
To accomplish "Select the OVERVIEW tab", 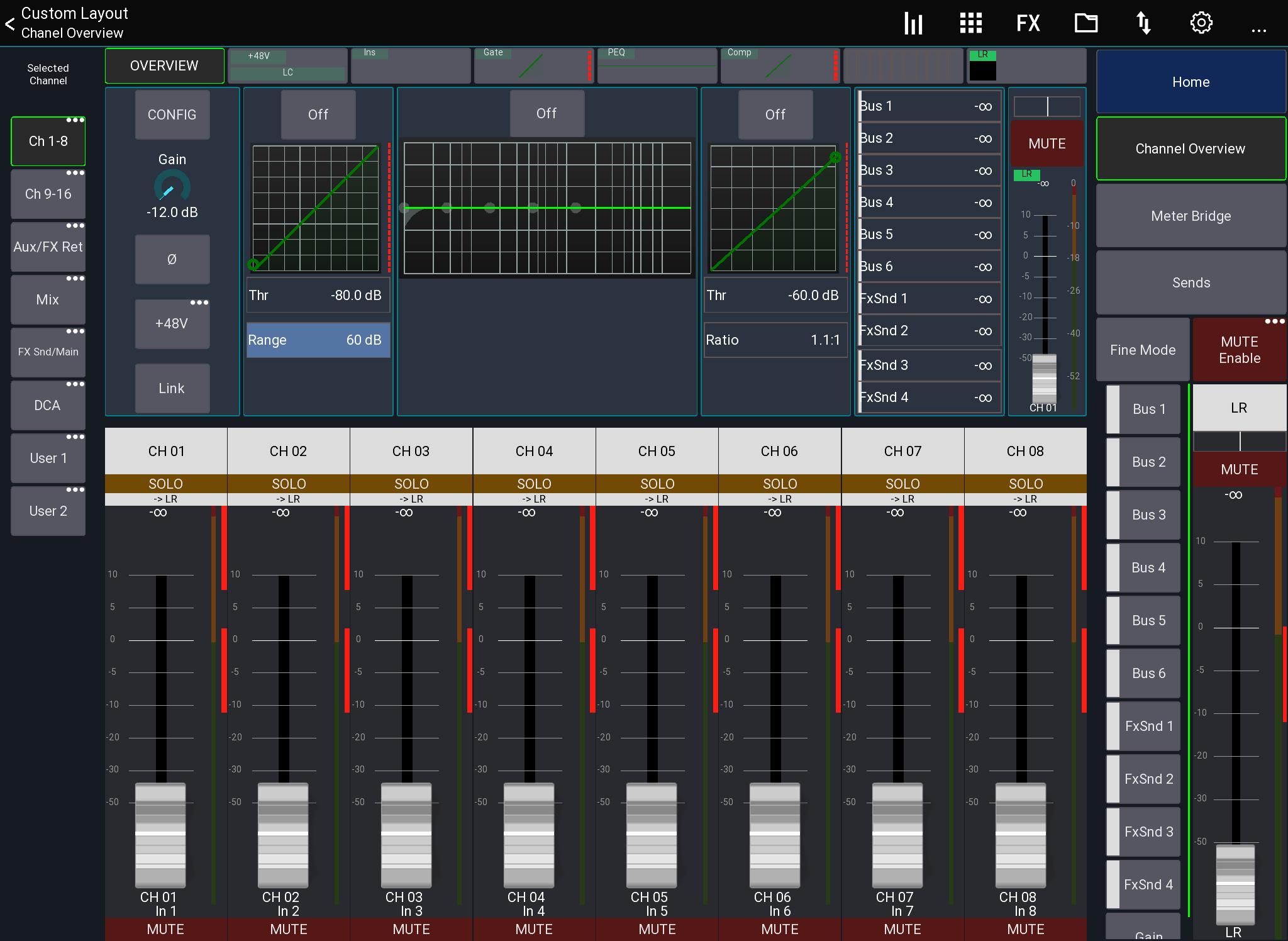I will pos(164,65).
